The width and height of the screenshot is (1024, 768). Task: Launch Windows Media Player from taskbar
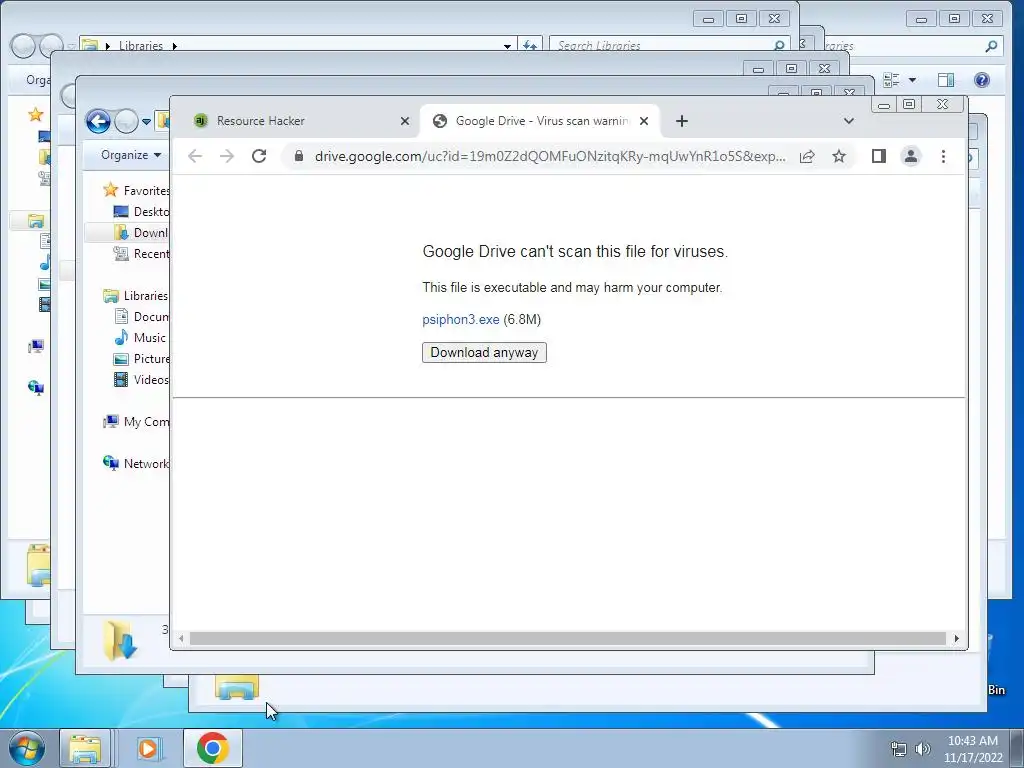tap(148, 748)
